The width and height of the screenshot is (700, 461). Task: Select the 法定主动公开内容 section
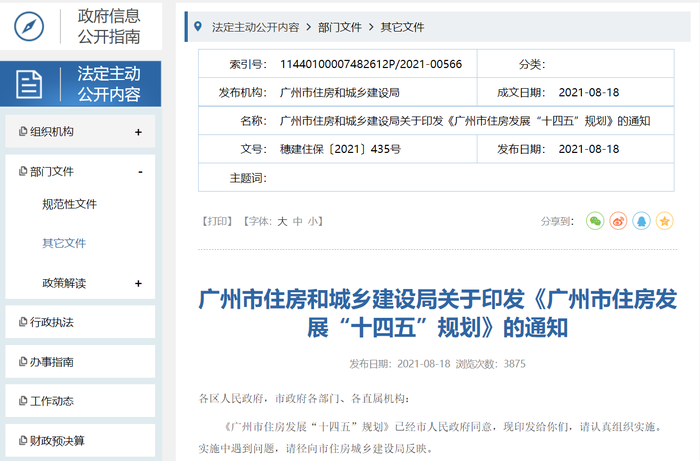click(81, 84)
